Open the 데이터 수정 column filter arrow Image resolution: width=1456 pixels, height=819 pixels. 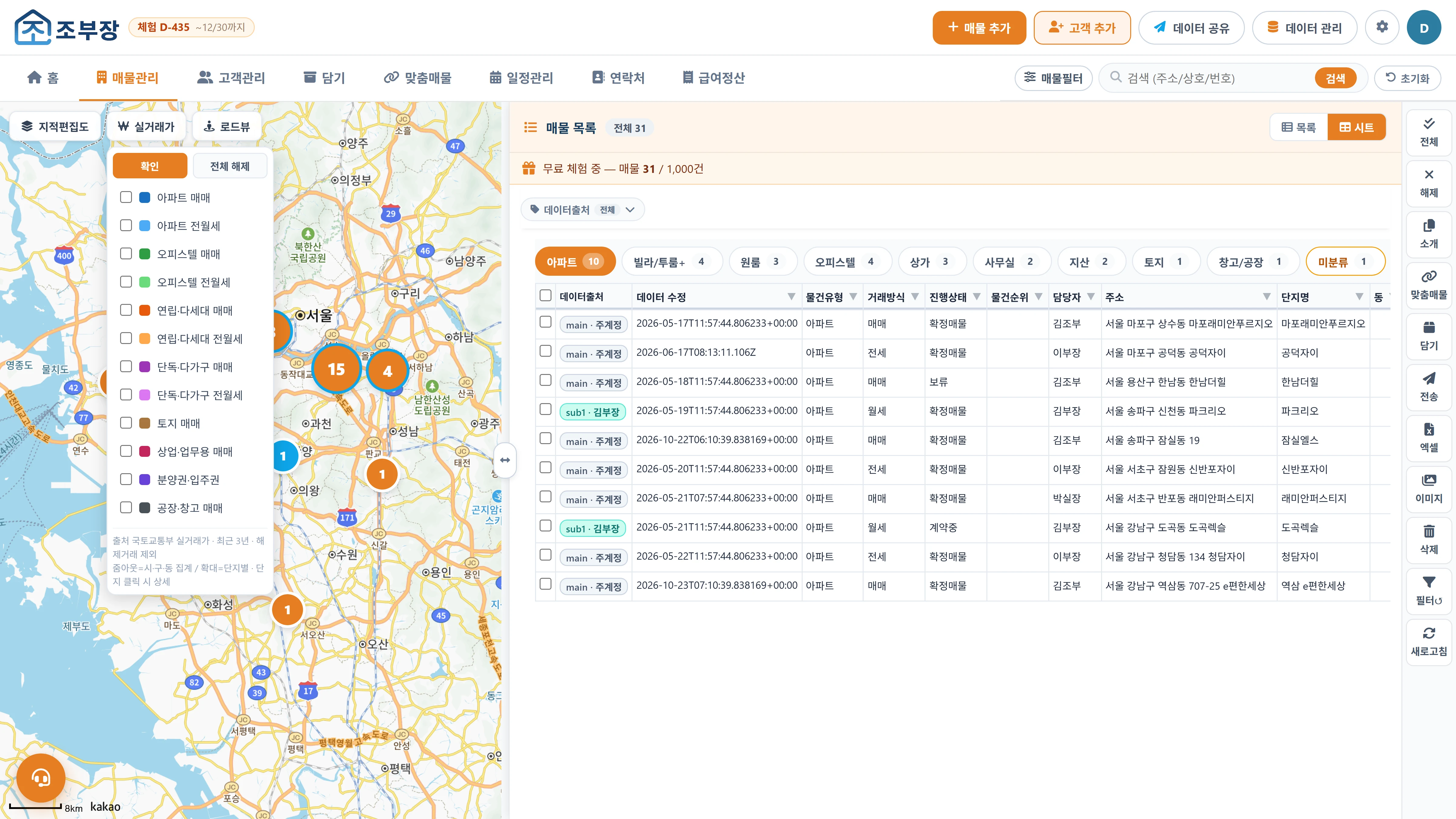click(791, 297)
